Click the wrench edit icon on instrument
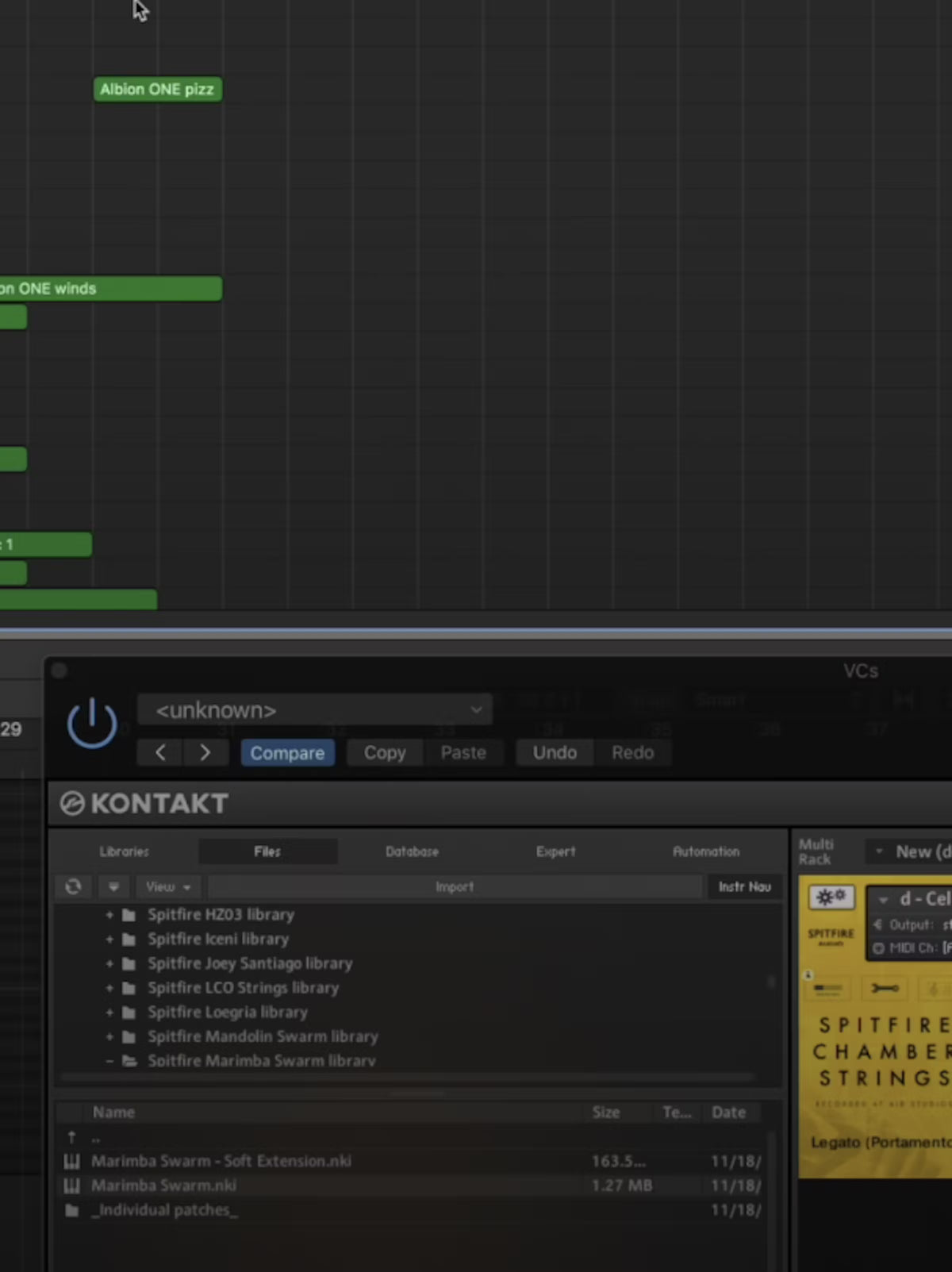The width and height of the screenshot is (952, 1272). pyautogui.click(x=885, y=988)
